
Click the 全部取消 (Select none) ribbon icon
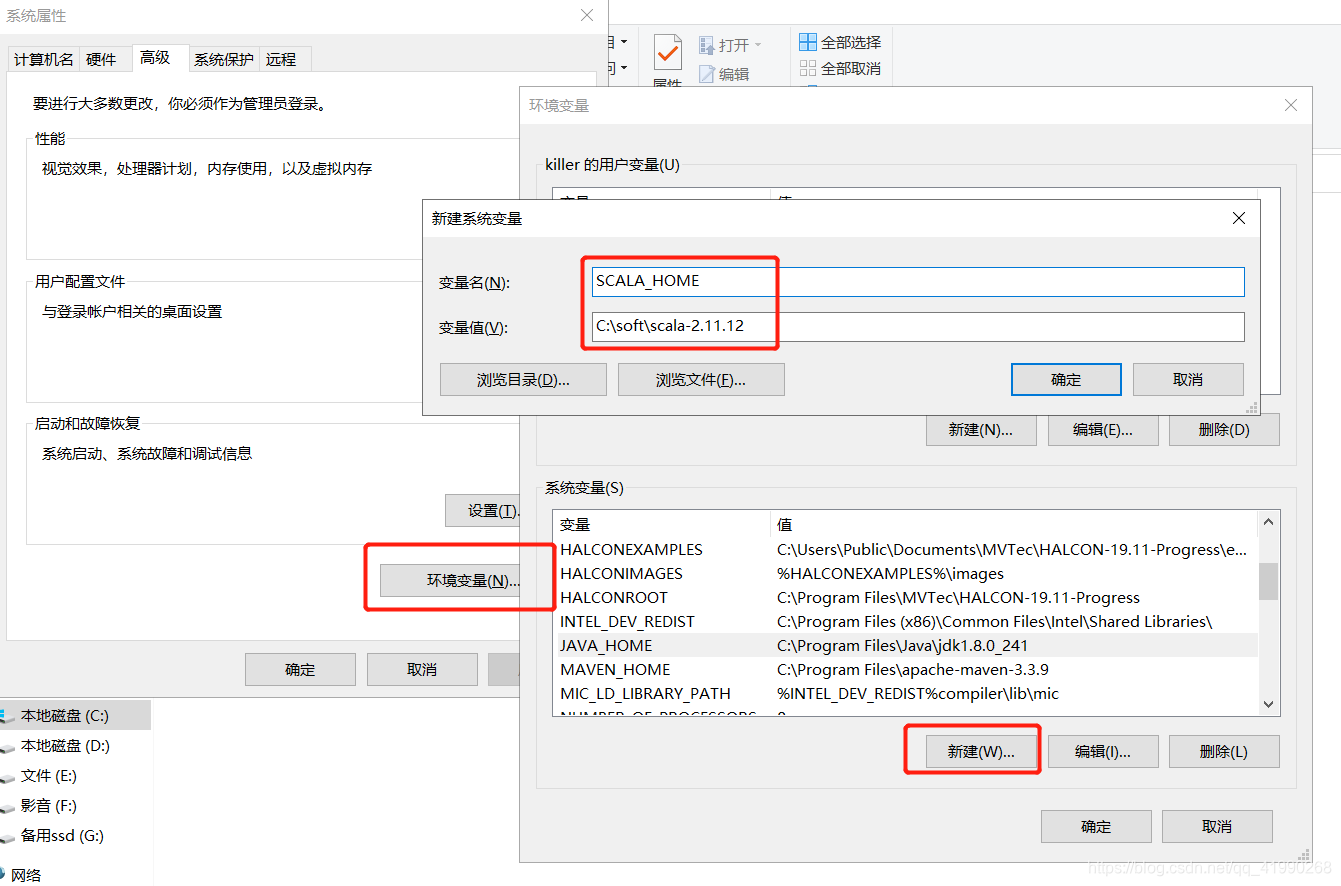point(808,68)
